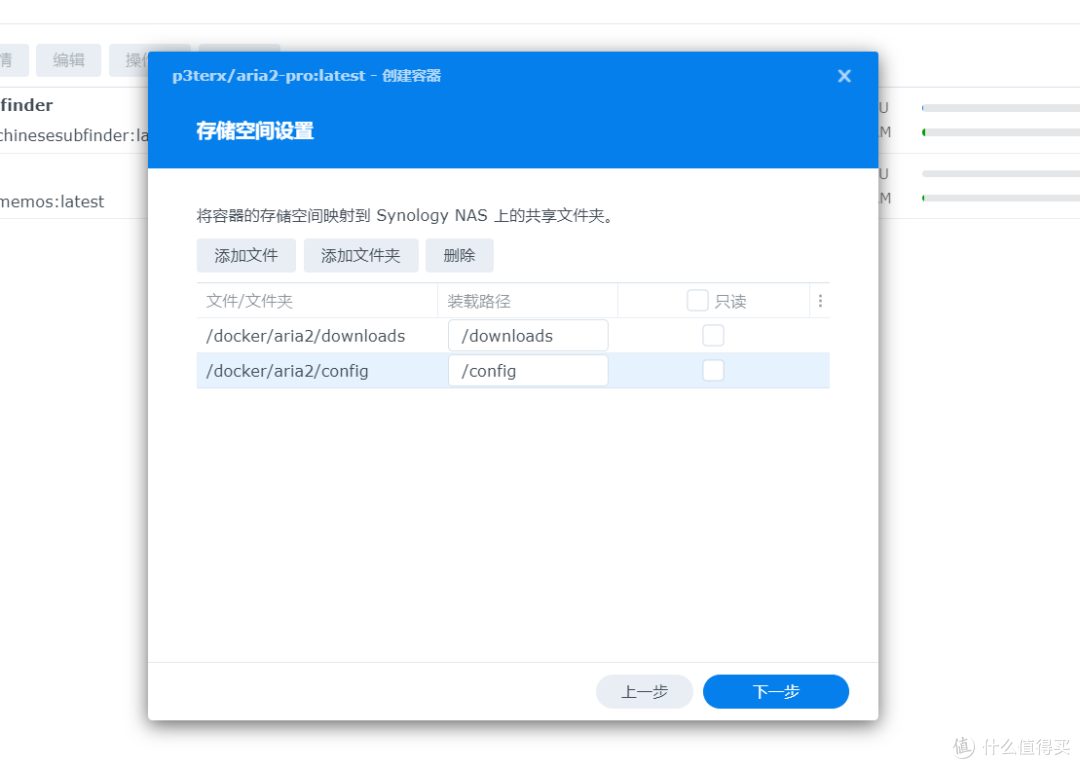This screenshot has width=1080, height=769.
Task: Enable read-only for the /config mapping
Action: tap(713, 370)
